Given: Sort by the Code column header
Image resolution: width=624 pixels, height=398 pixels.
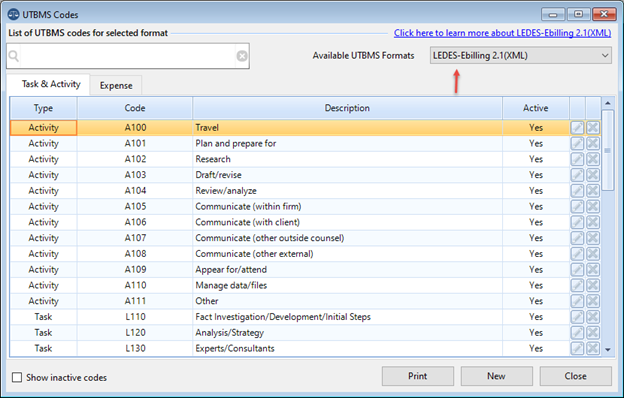Looking at the screenshot, I should tap(135, 108).
